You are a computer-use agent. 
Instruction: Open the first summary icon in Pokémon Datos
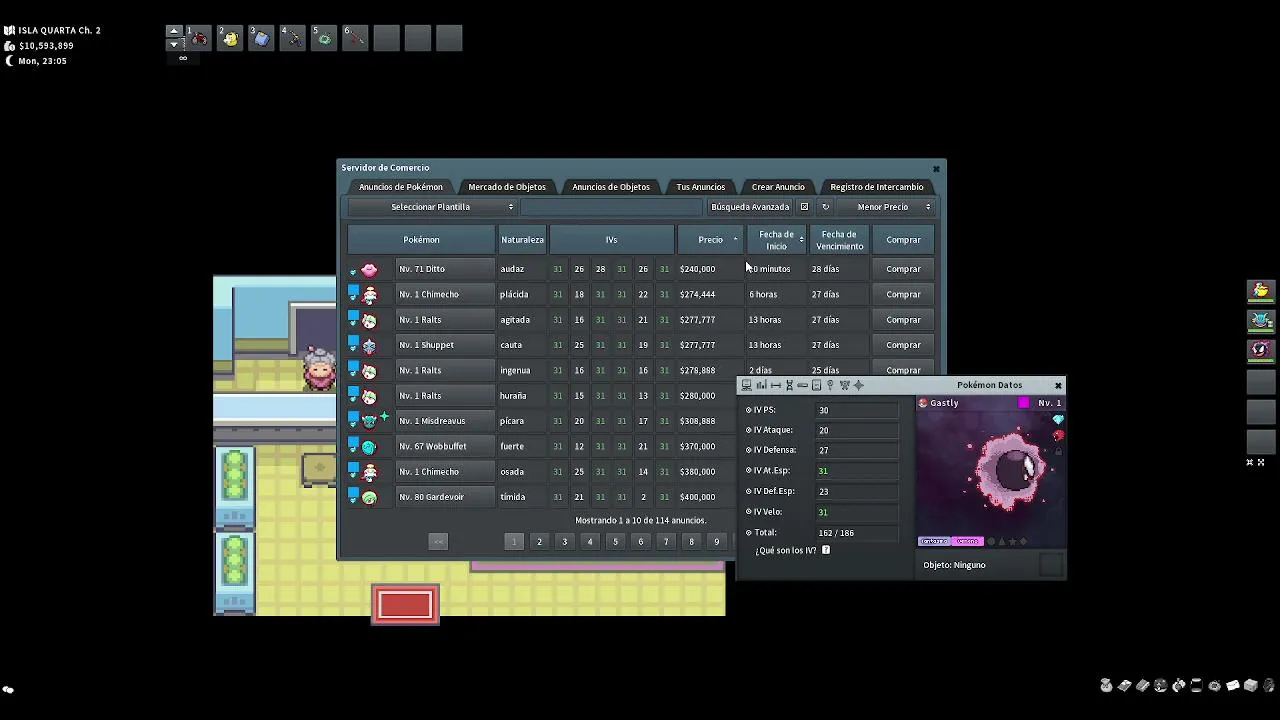pyautogui.click(x=746, y=385)
